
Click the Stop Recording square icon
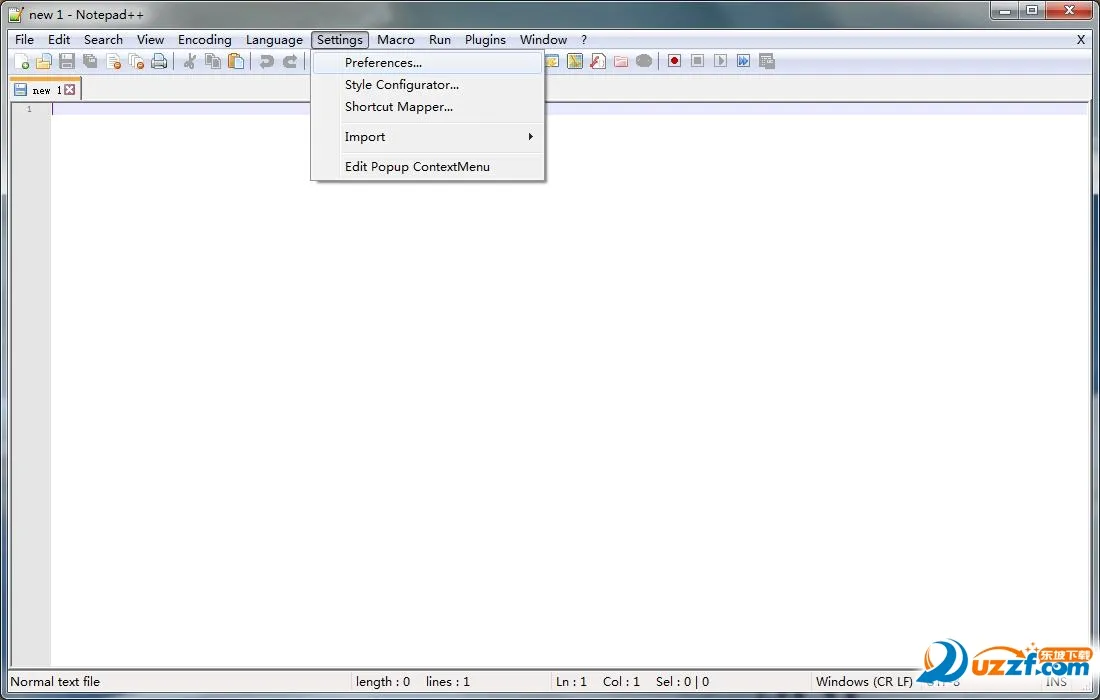click(x=697, y=62)
